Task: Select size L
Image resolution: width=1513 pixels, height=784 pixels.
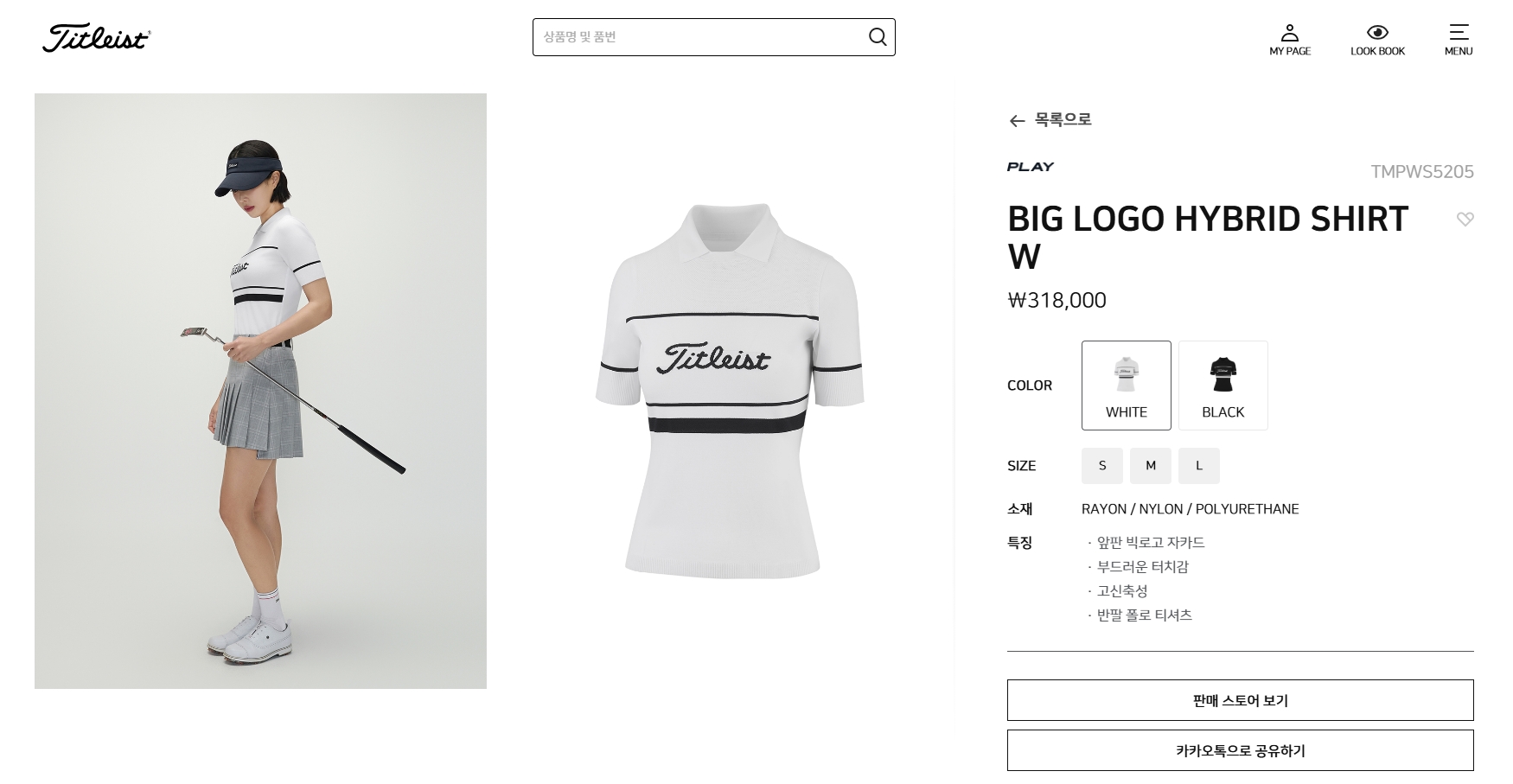Action: pyautogui.click(x=1198, y=466)
